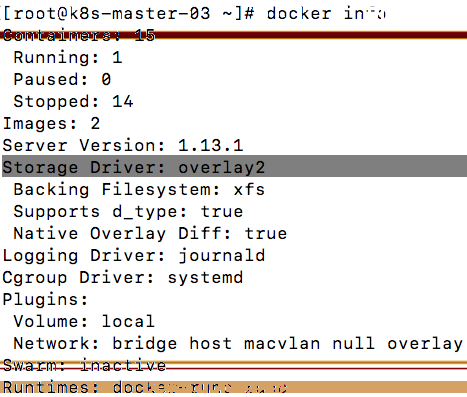The width and height of the screenshot is (467, 397).
Task: Select the Swarm: inactive line
Action: (84, 366)
